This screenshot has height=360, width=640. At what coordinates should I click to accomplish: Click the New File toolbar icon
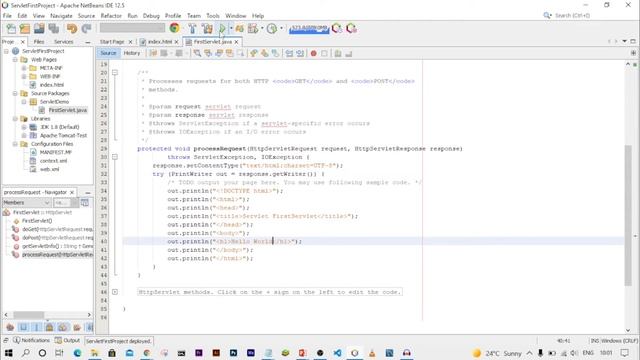click(11, 29)
